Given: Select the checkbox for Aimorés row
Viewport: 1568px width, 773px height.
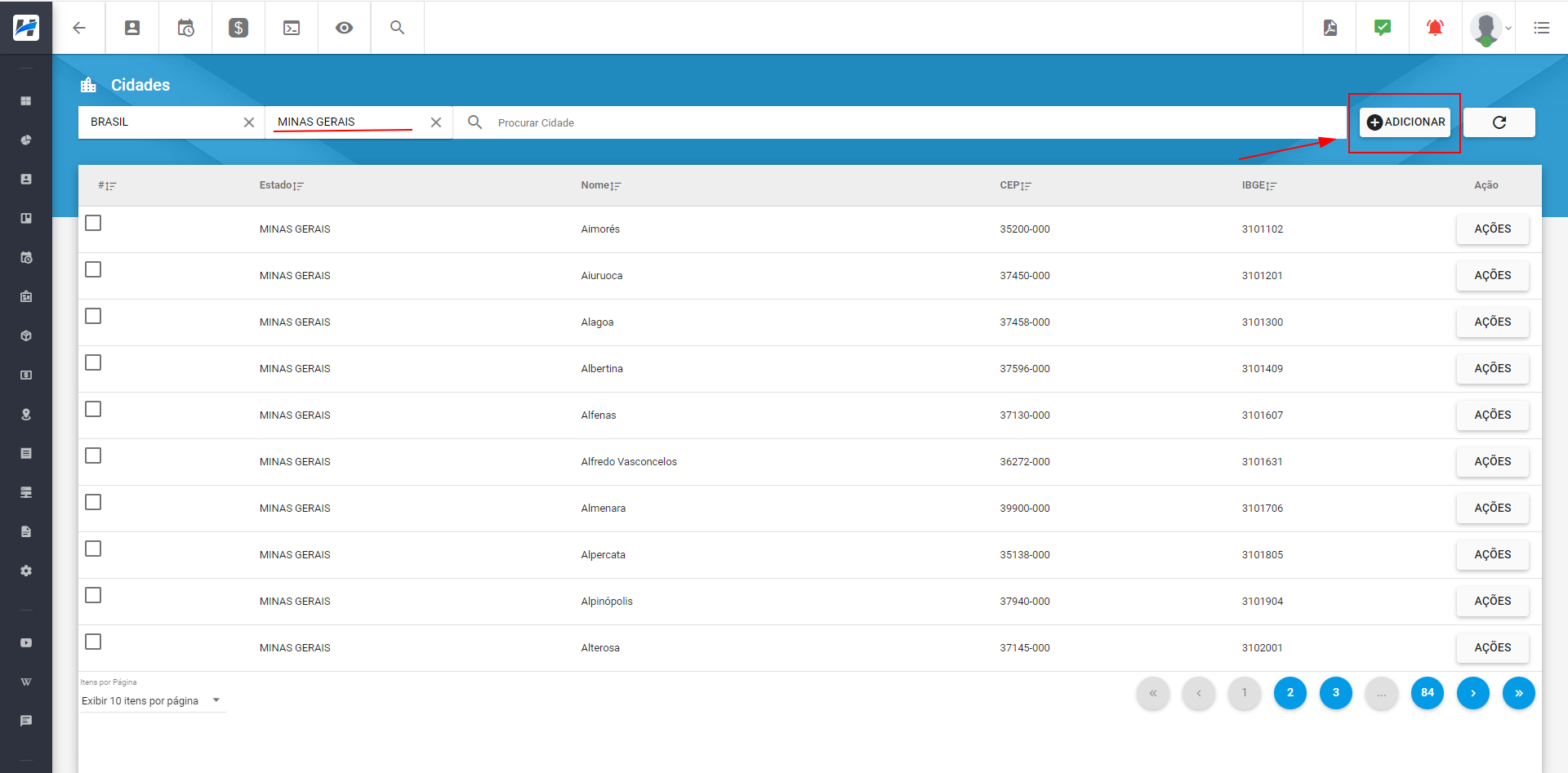Looking at the screenshot, I should click(x=93, y=223).
